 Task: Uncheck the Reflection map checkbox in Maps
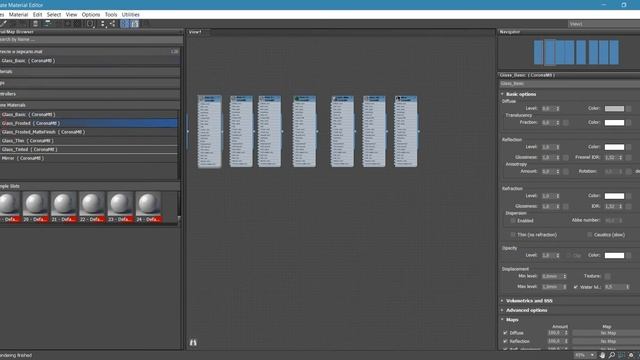[x=505, y=341]
